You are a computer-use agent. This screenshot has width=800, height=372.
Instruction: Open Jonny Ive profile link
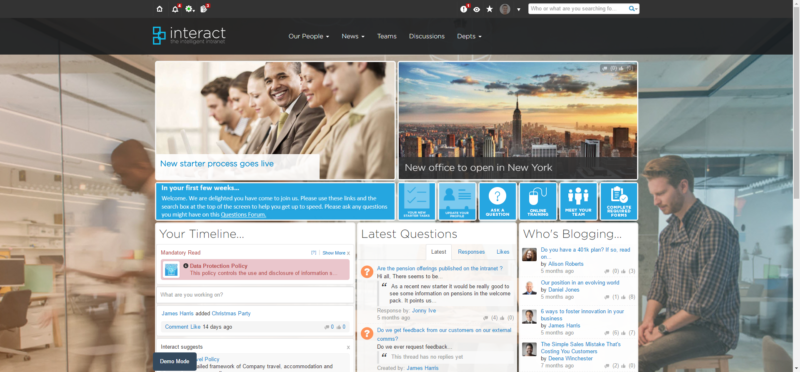pyautogui.click(x=424, y=310)
